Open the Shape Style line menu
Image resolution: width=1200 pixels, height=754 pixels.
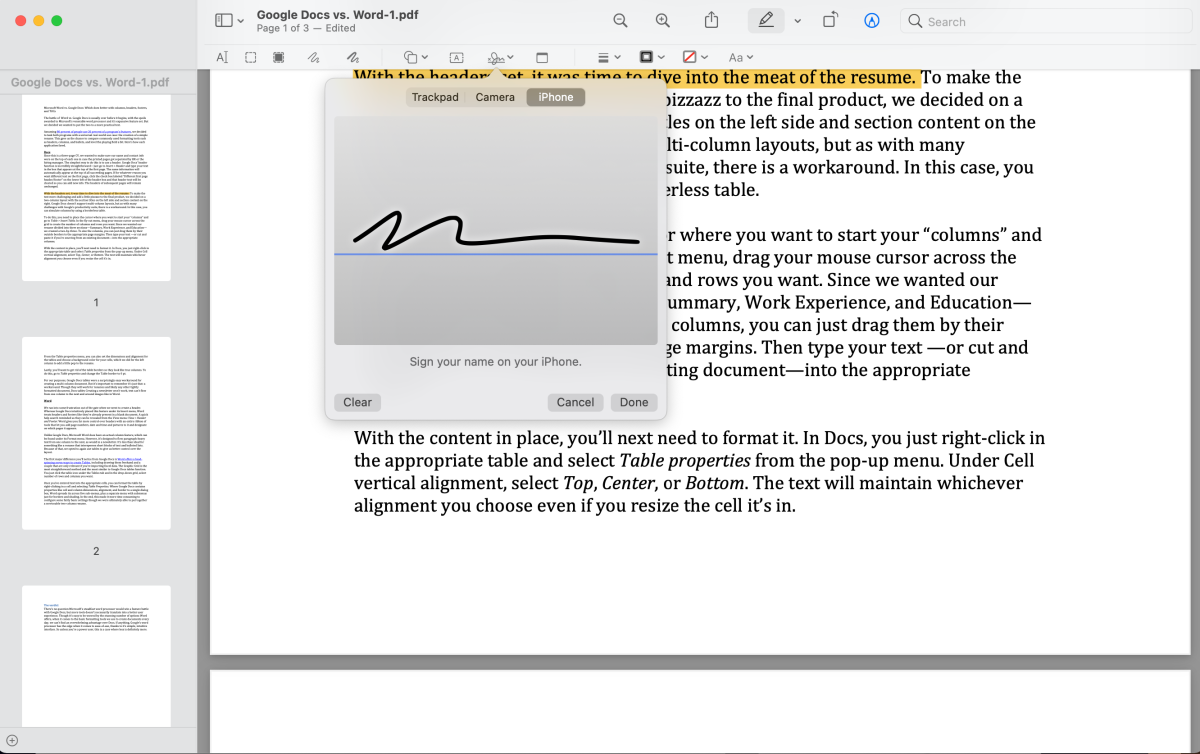point(609,57)
